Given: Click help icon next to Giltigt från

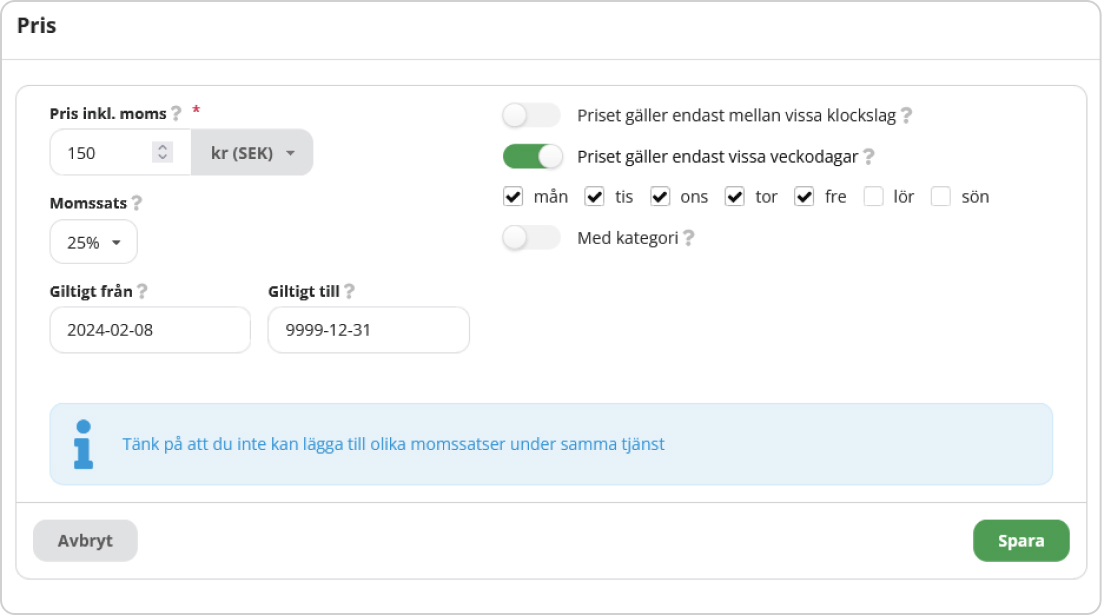Looking at the screenshot, I should click(142, 292).
